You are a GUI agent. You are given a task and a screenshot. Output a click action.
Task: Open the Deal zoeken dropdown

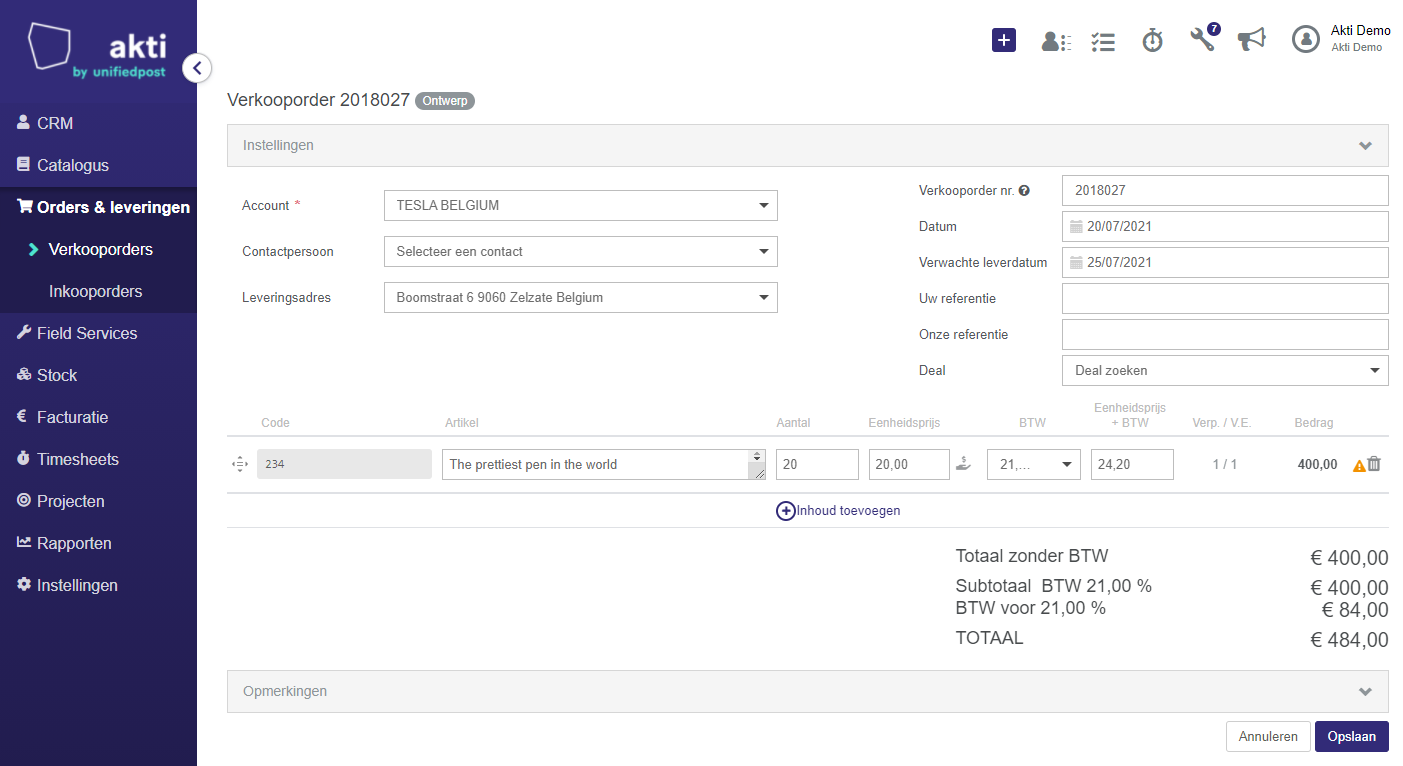(x=1225, y=370)
